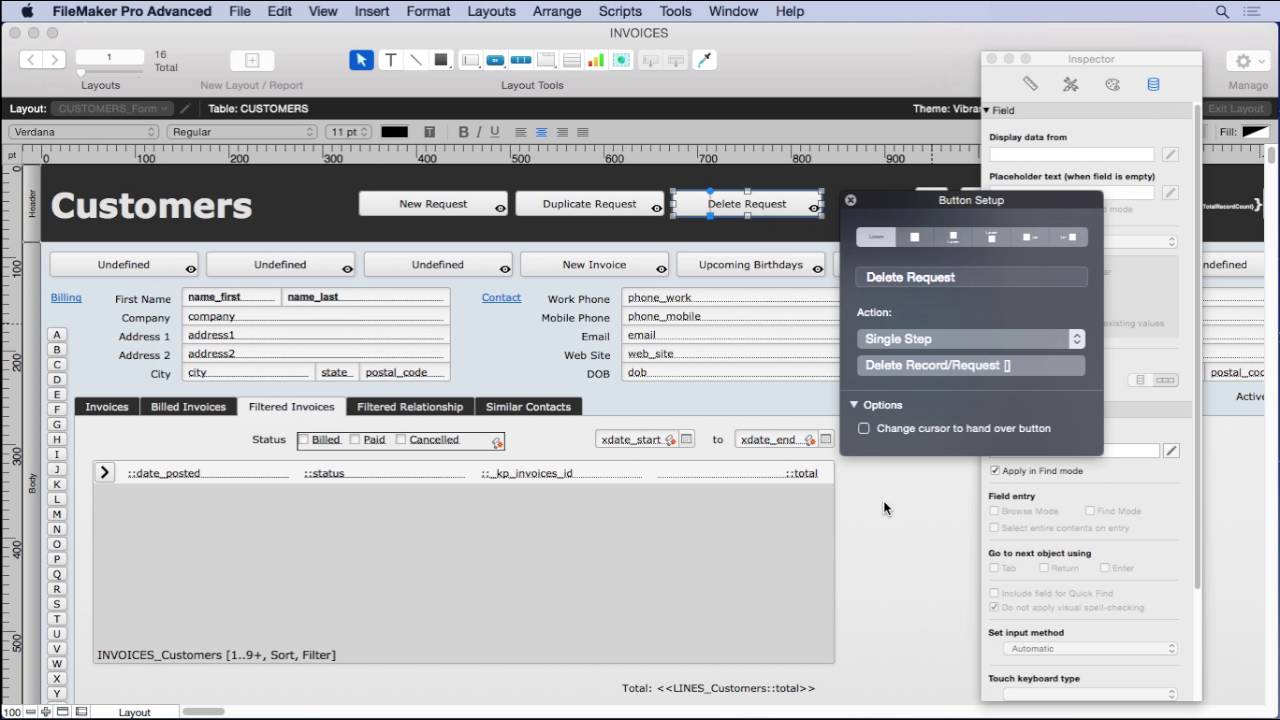Choose icon-only button display option
1280x720 pixels.
click(914, 237)
